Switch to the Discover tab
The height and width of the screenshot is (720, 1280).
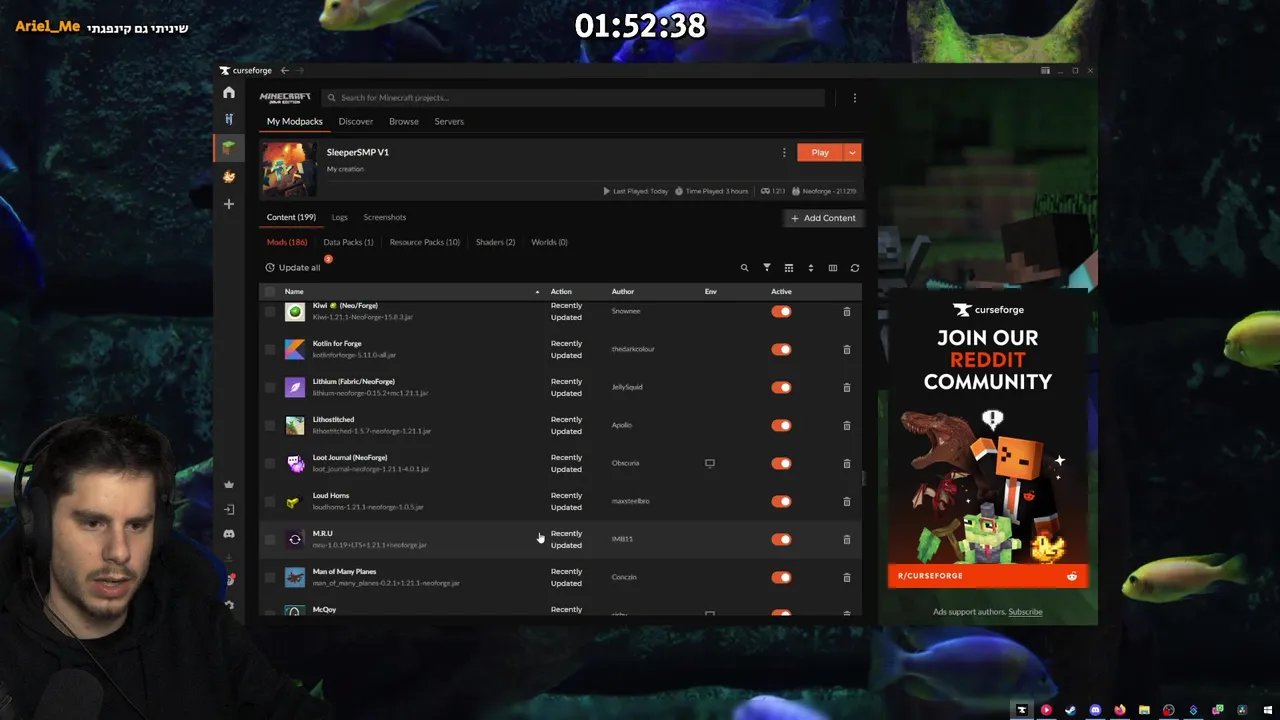pos(356,122)
